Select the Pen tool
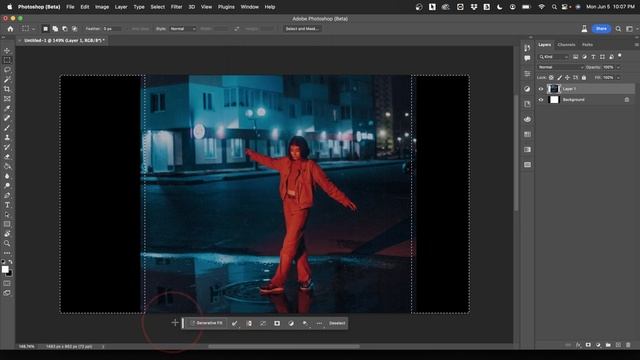Screen dimensions: 640x360 7,195
